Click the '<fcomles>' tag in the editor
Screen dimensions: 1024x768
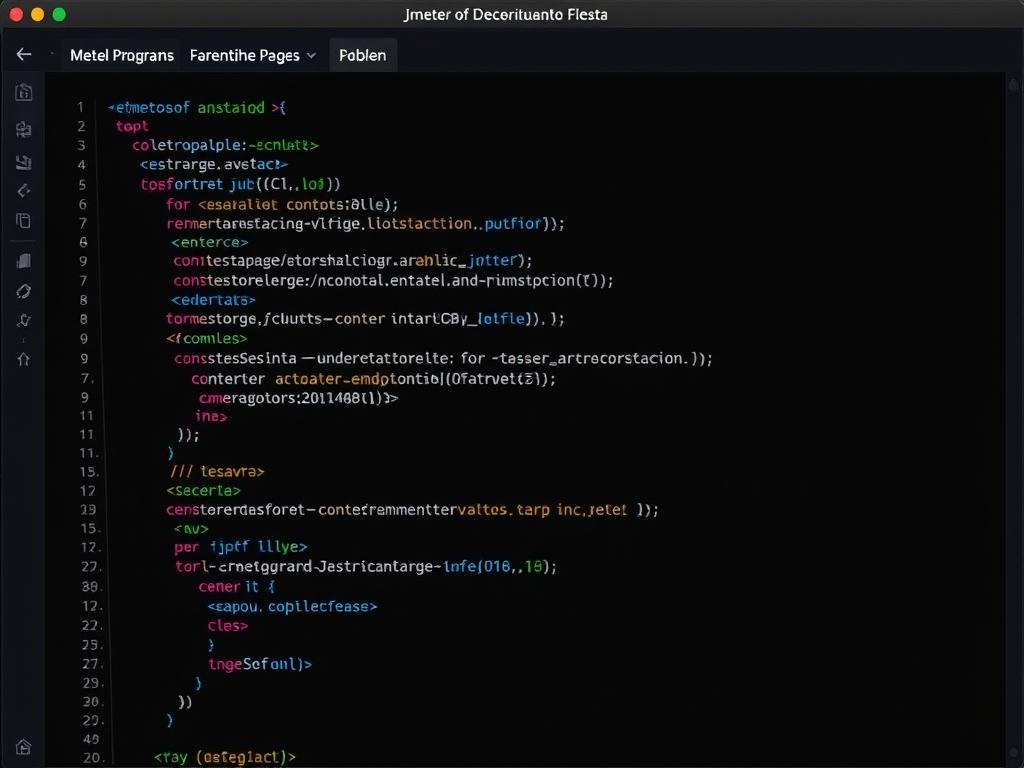pyautogui.click(x=206, y=338)
